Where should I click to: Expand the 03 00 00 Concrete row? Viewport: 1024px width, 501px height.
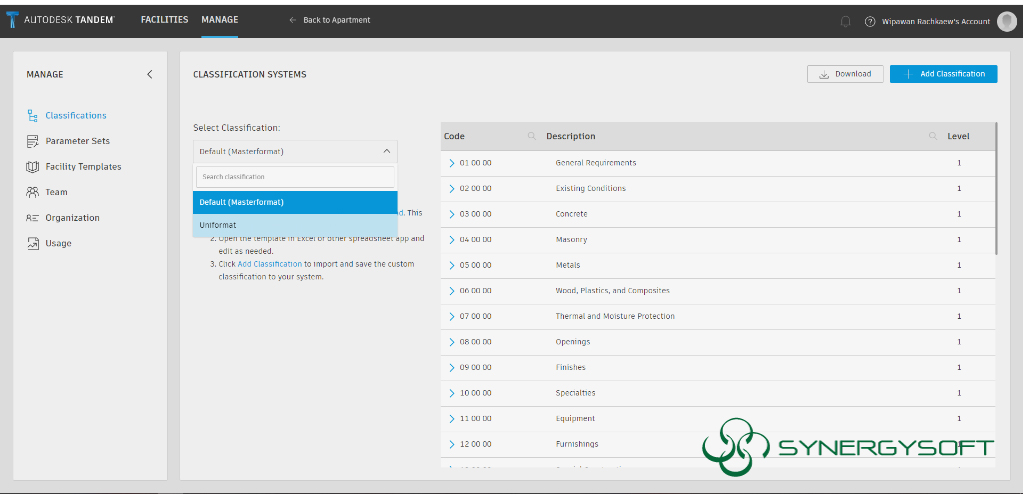tap(452, 214)
